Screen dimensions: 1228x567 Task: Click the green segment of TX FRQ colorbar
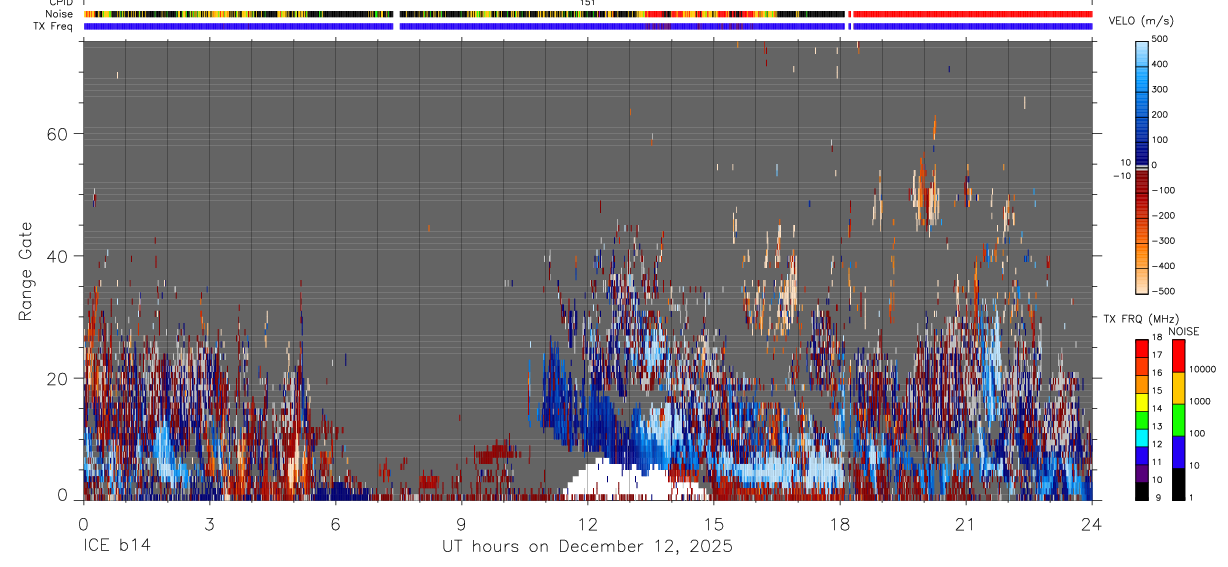[1141, 420]
